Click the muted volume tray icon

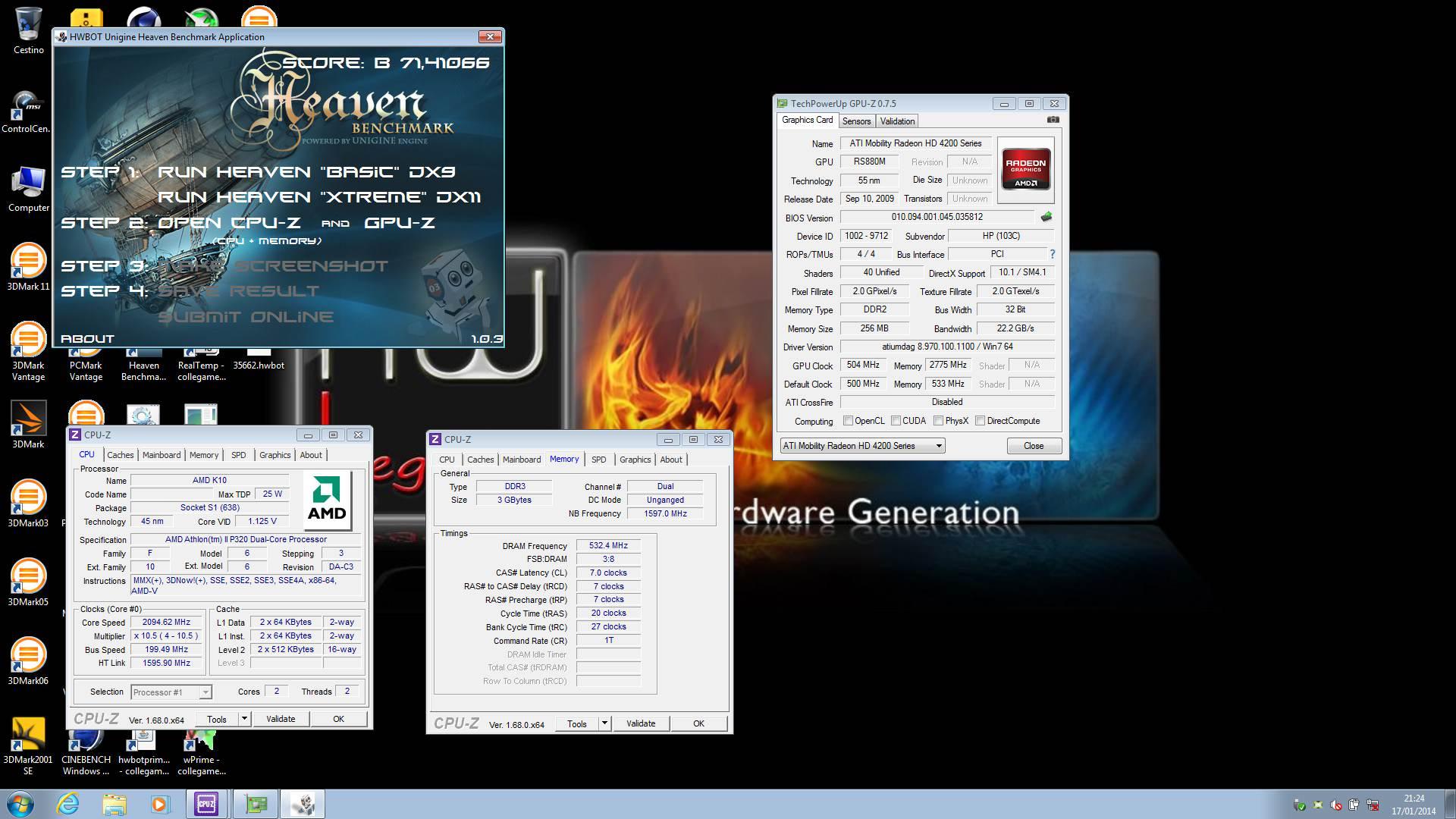coord(1335,805)
